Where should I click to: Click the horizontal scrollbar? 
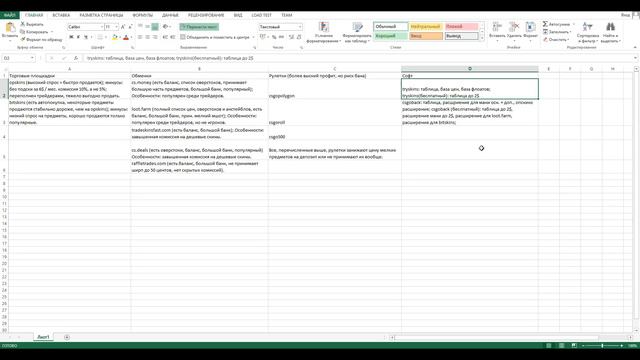pyautogui.click(x=511, y=338)
